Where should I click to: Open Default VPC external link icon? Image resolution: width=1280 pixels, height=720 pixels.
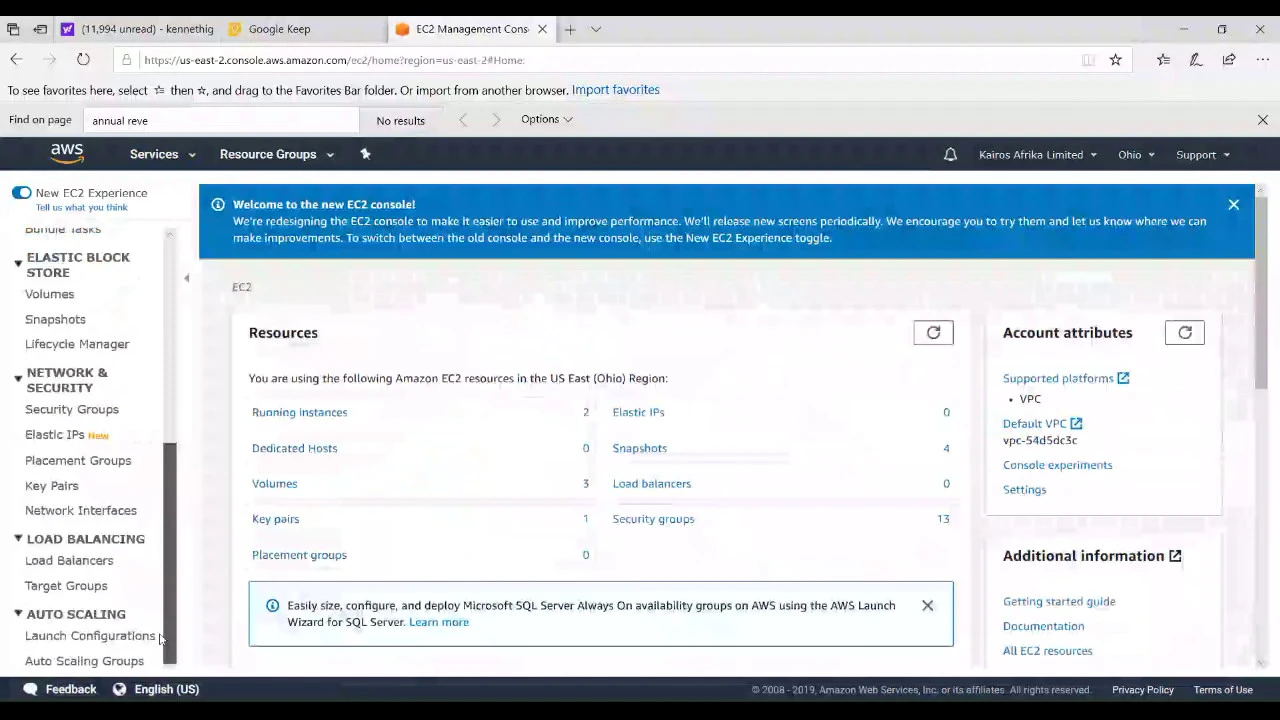pyautogui.click(x=1076, y=424)
